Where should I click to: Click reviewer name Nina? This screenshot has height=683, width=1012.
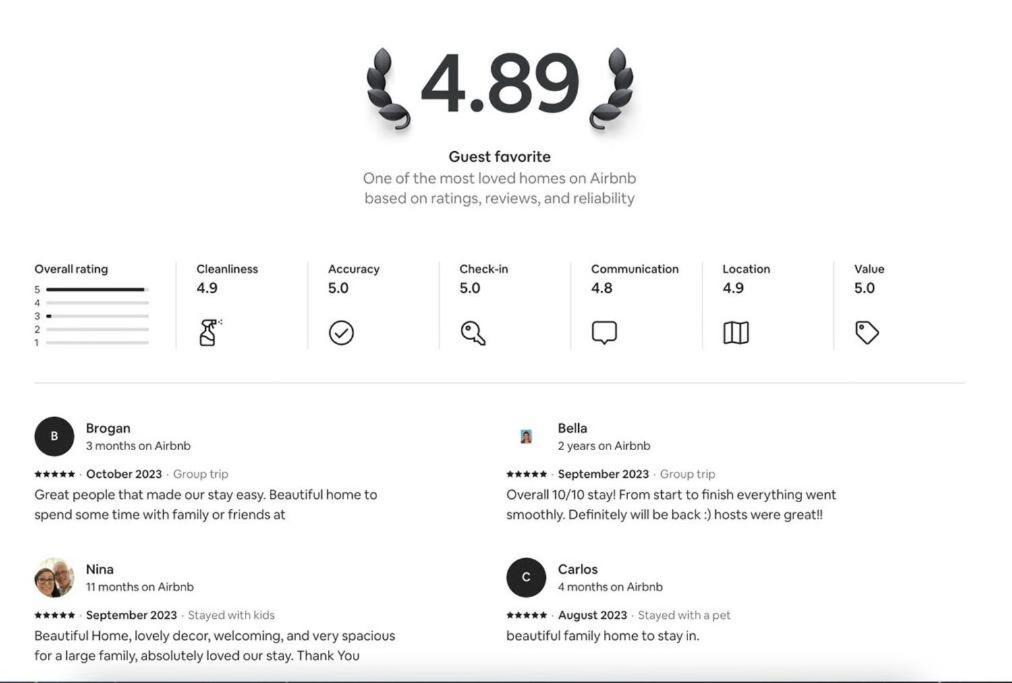[99, 569]
